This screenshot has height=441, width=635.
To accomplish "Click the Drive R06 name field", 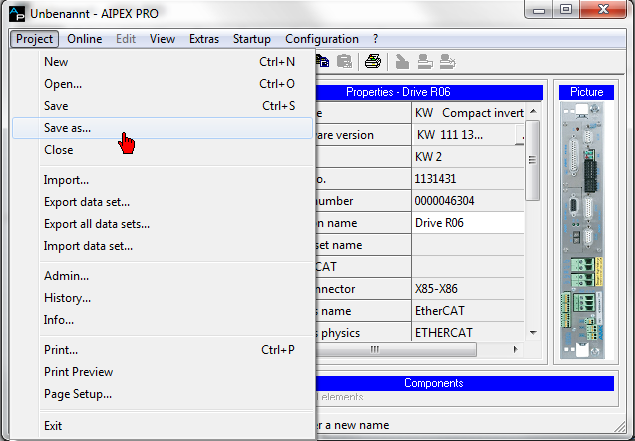I will 468,223.
